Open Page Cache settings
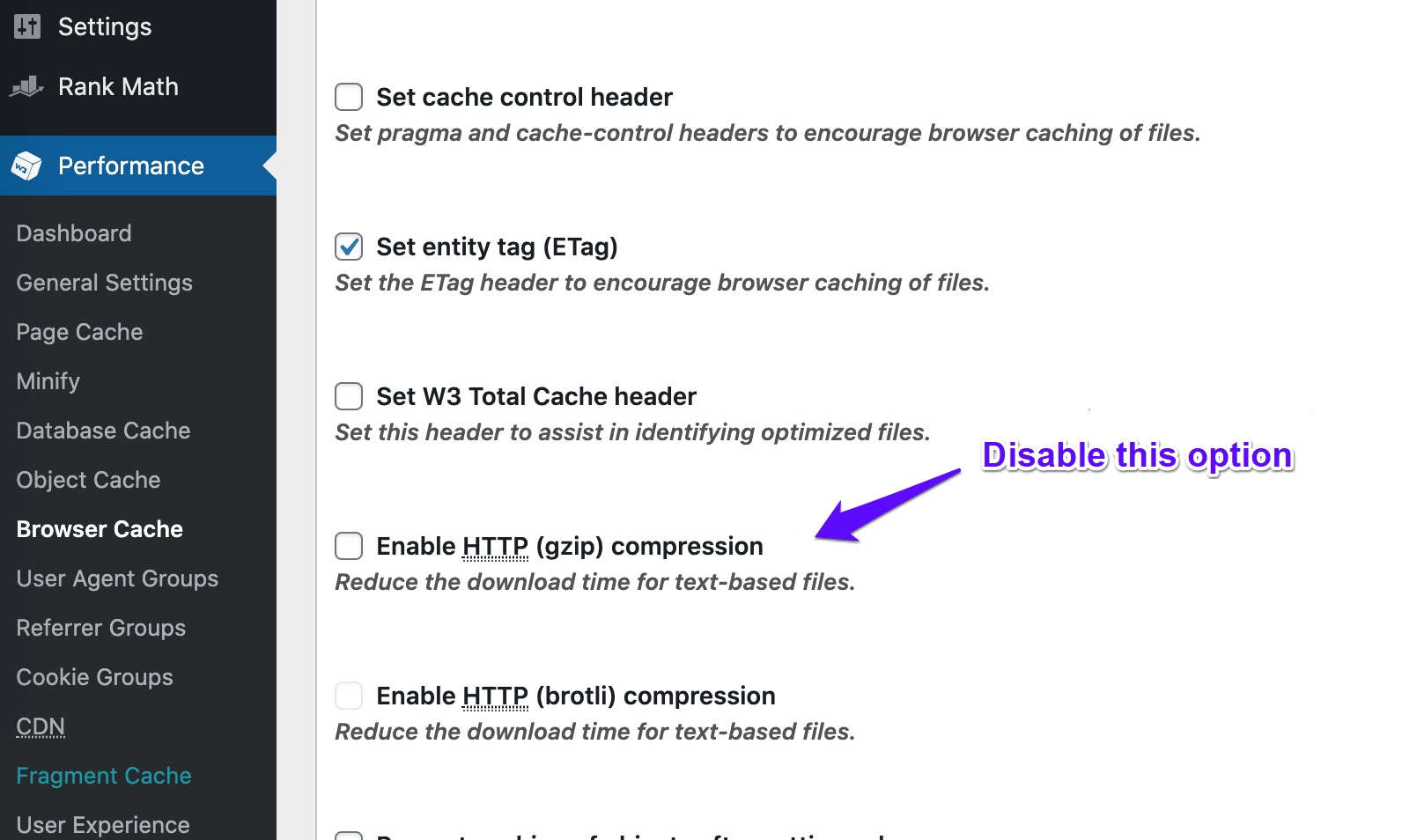Viewport: 1402px width, 840px height. [79, 332]
